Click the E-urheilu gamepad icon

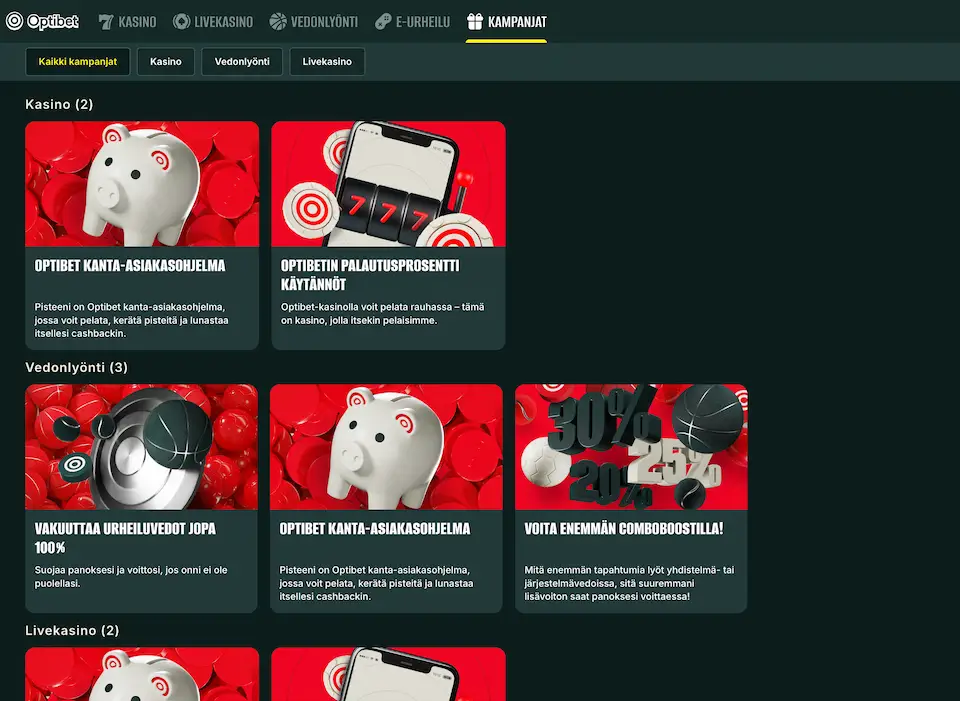point(383,21)
